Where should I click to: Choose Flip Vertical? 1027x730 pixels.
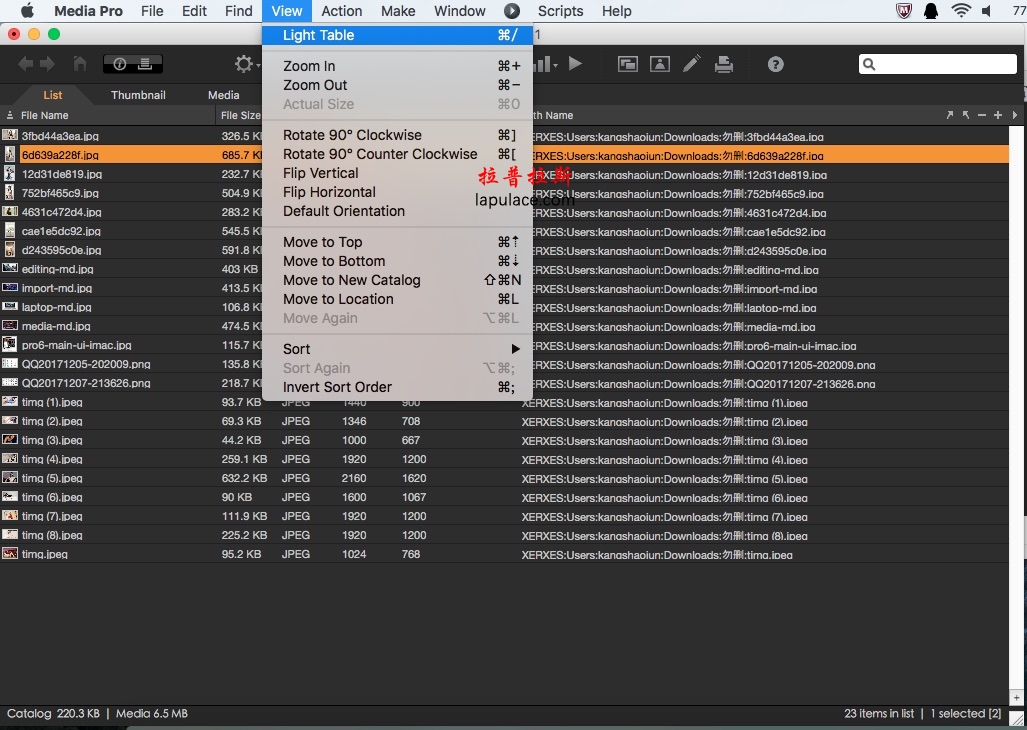tap(397, 173)
